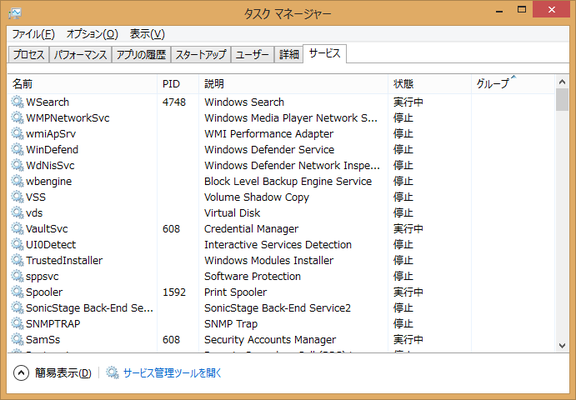
Task: Click the Windows Search description
Action: tap(244, 102)
